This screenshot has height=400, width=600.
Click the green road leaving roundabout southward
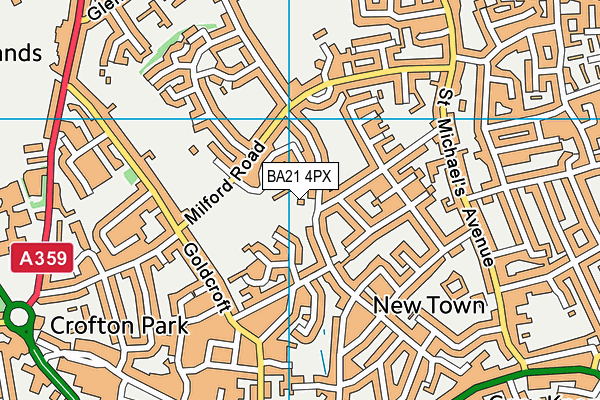point(54,366)
